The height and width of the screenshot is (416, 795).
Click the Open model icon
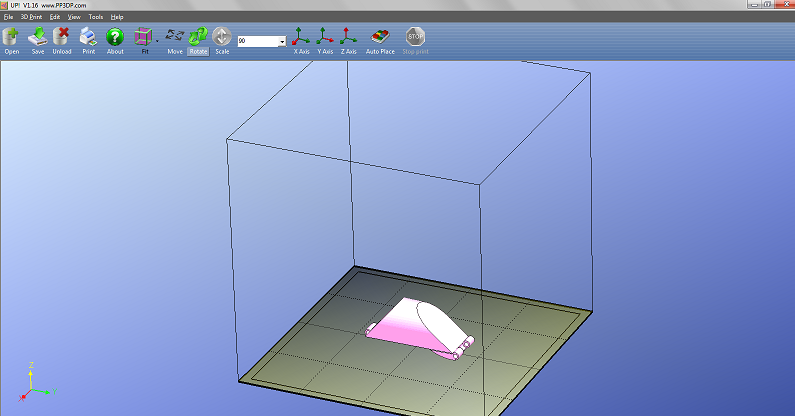pyautogui.click(x=11, y=41)
